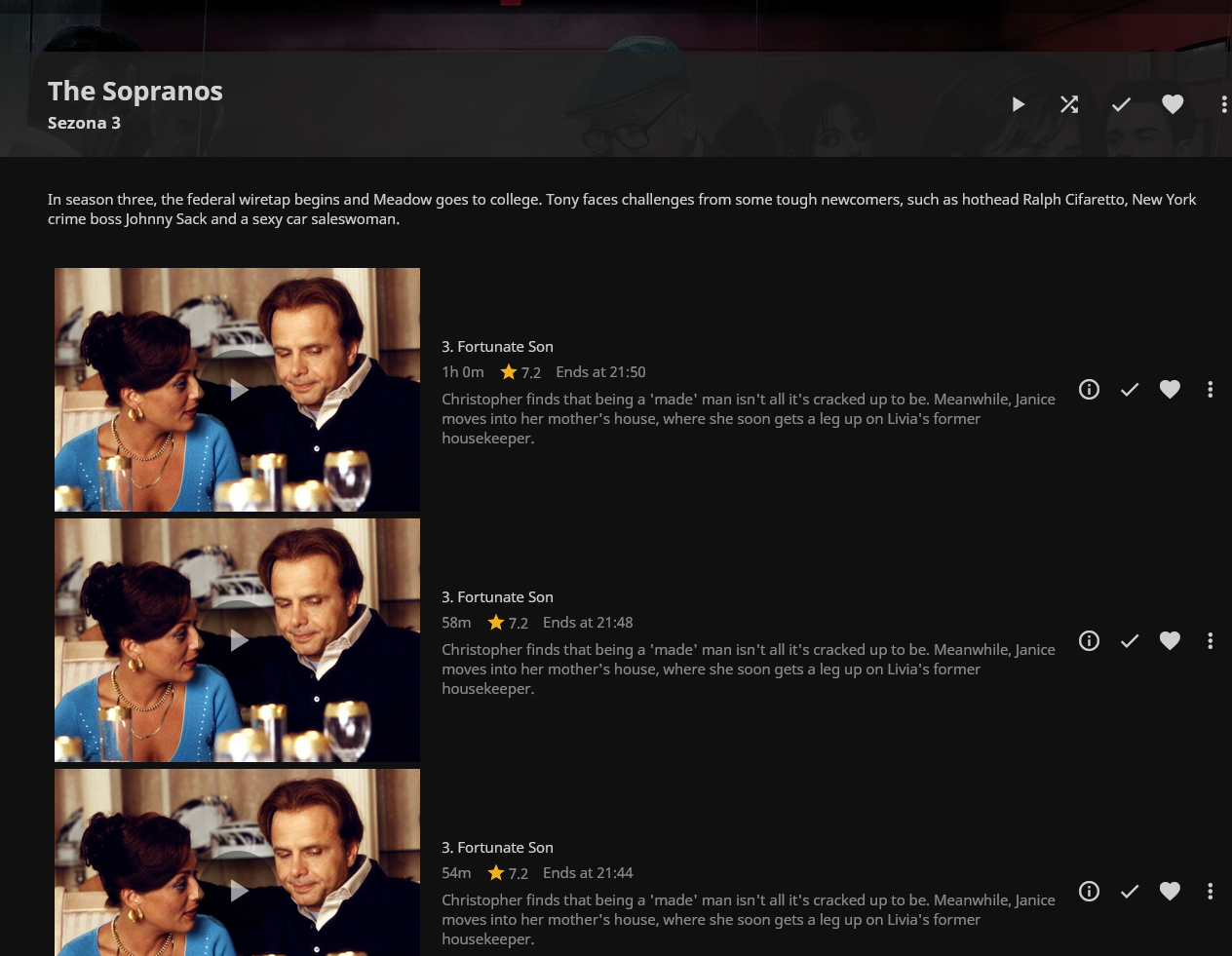The image size is (1232, 956).
Task: Open more options for the 54m episode
Action: coord(1210,891)
